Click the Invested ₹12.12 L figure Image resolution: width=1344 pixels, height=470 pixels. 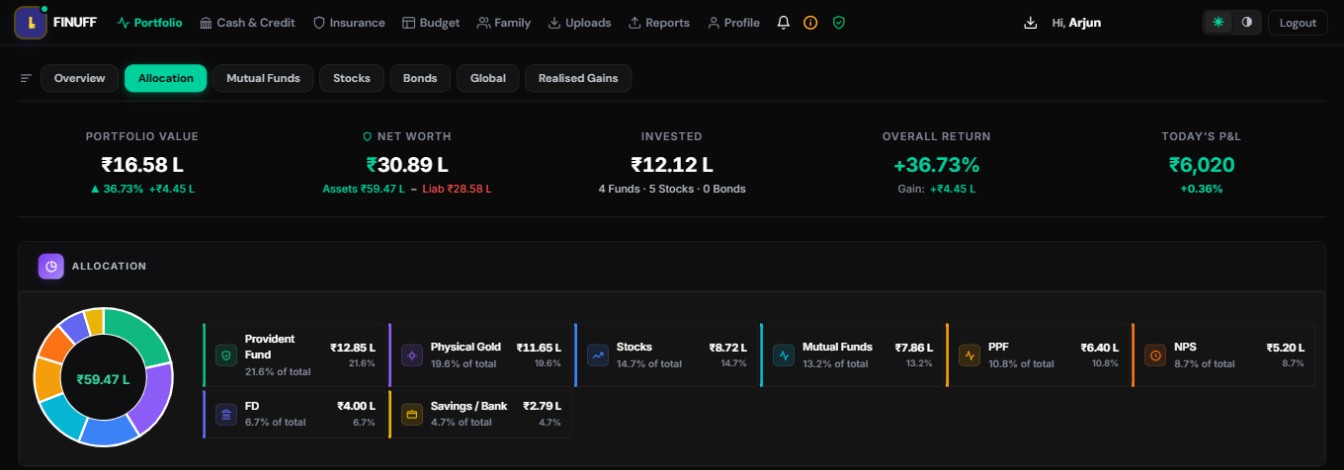(x=672, y=165)
